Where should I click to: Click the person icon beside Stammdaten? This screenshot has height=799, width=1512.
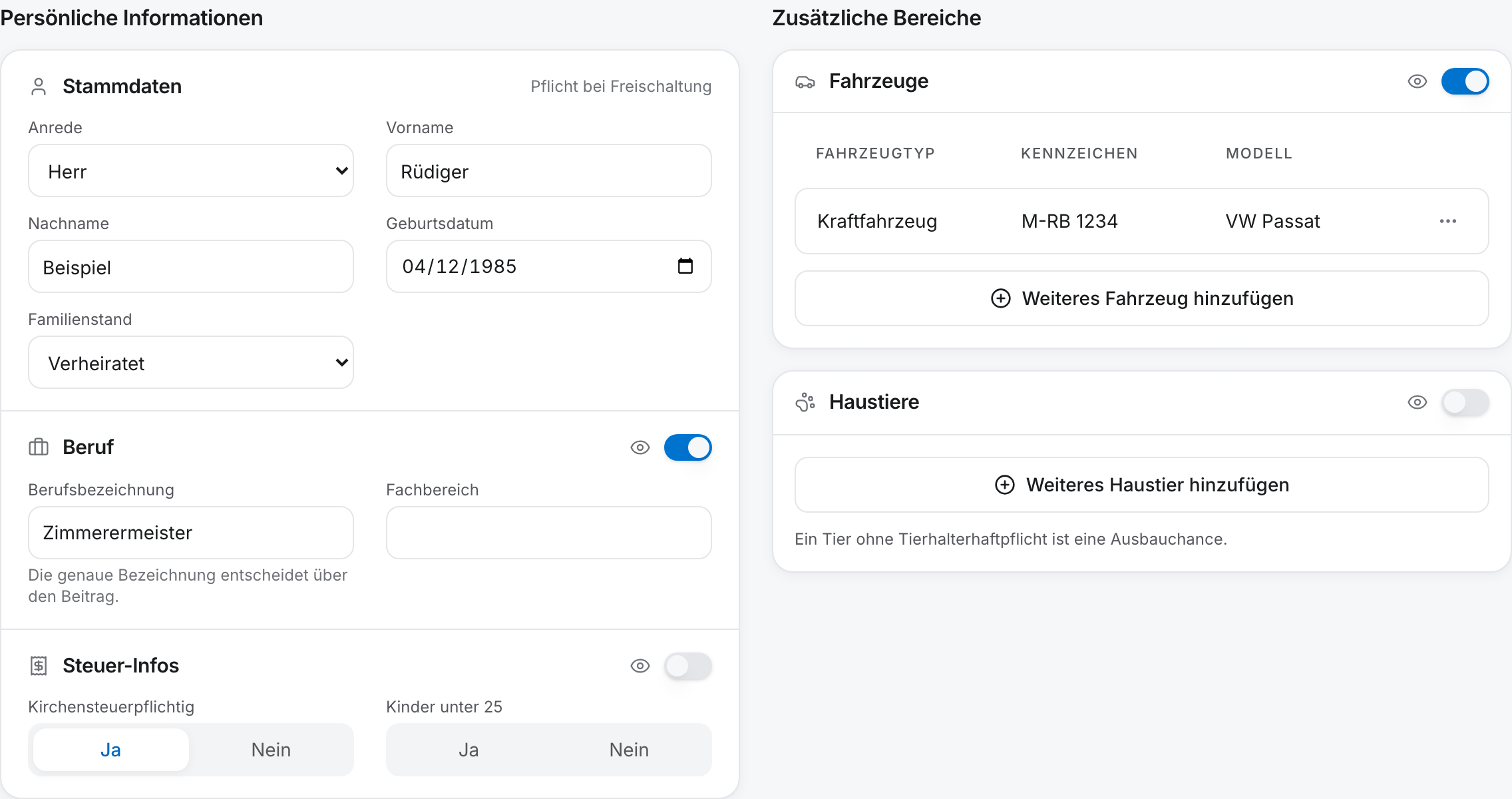[x=39, y=87]
